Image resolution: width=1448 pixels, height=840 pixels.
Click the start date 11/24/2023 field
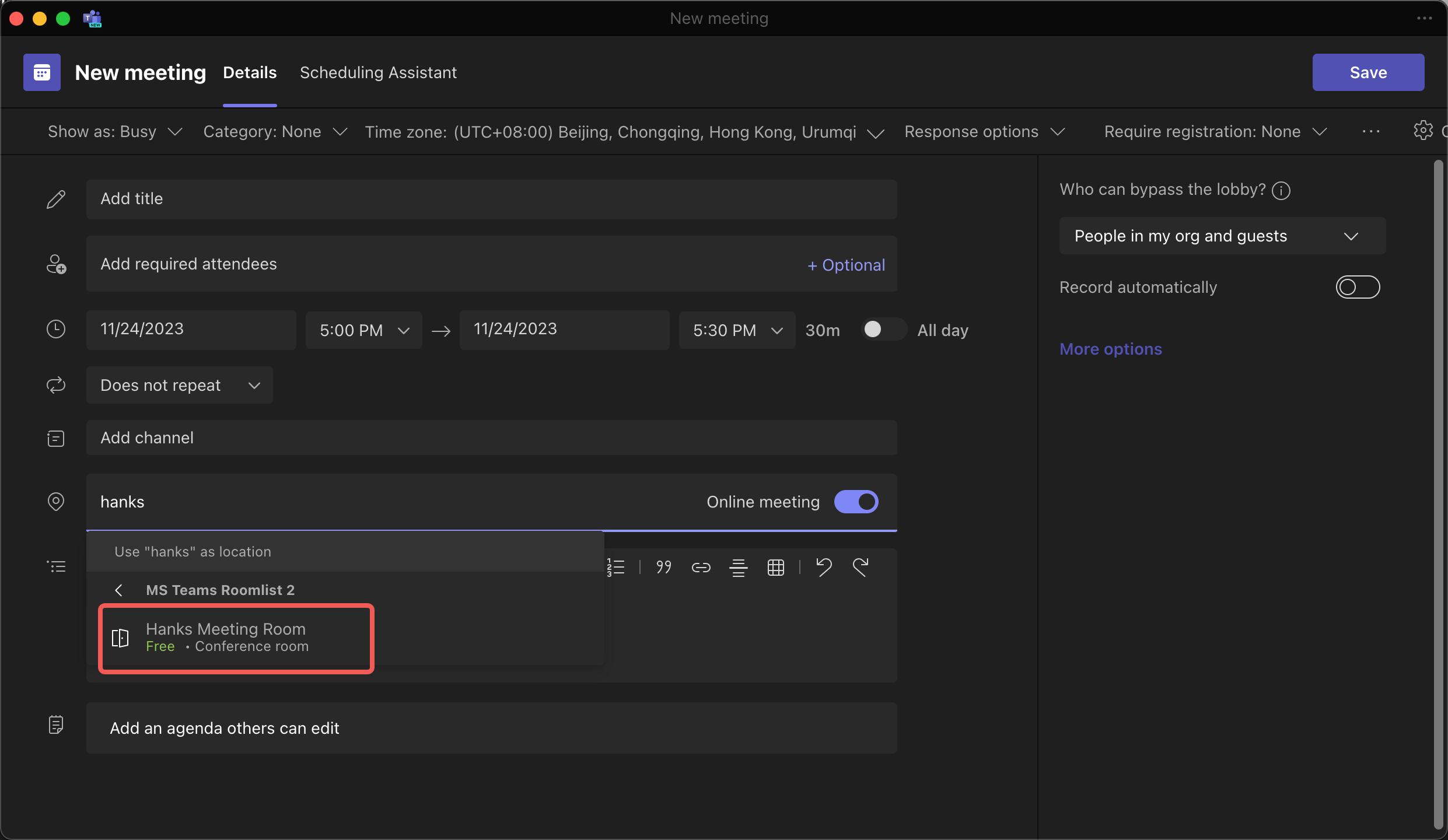[191, 330]
